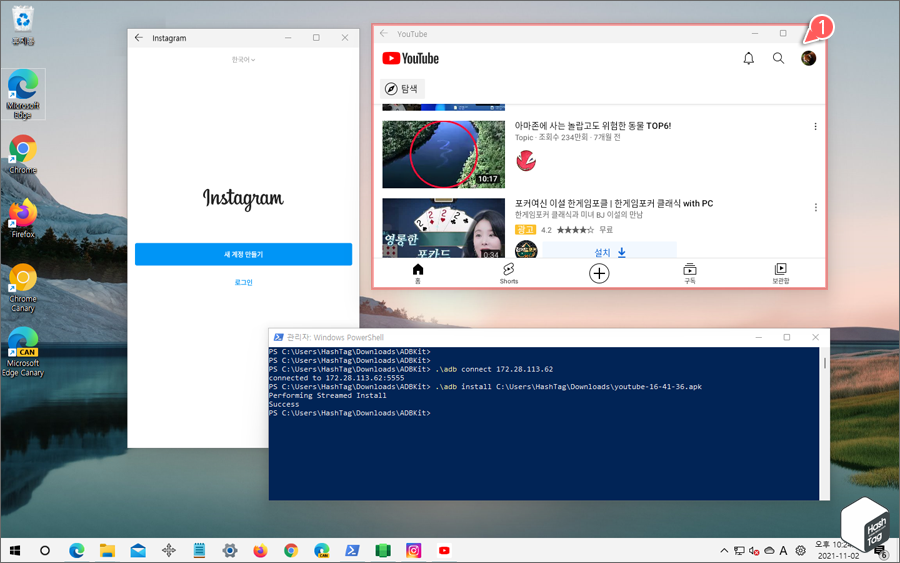
Task: Open more options for the poker ad
Action: [815, 207]
